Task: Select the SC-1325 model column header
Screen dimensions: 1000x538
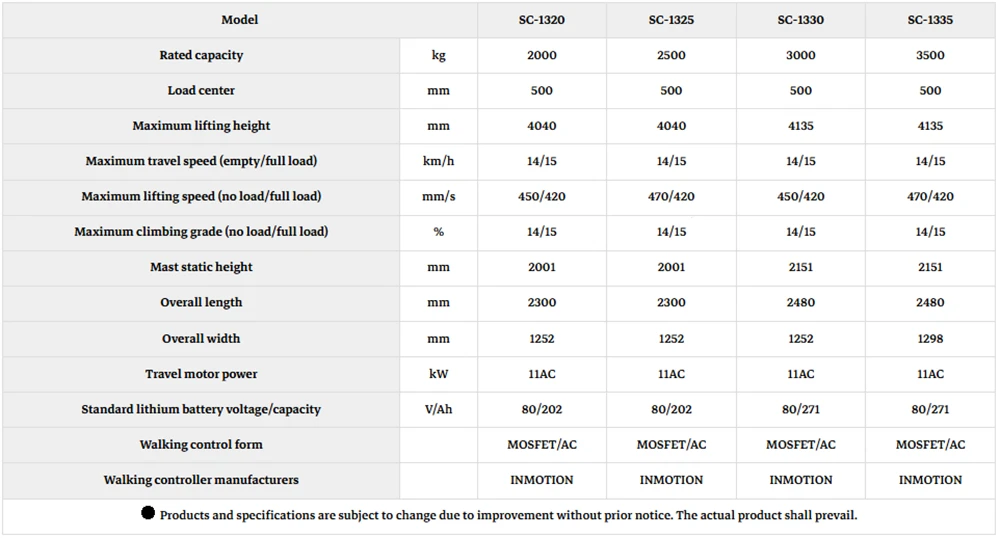Action: [671, 20]
